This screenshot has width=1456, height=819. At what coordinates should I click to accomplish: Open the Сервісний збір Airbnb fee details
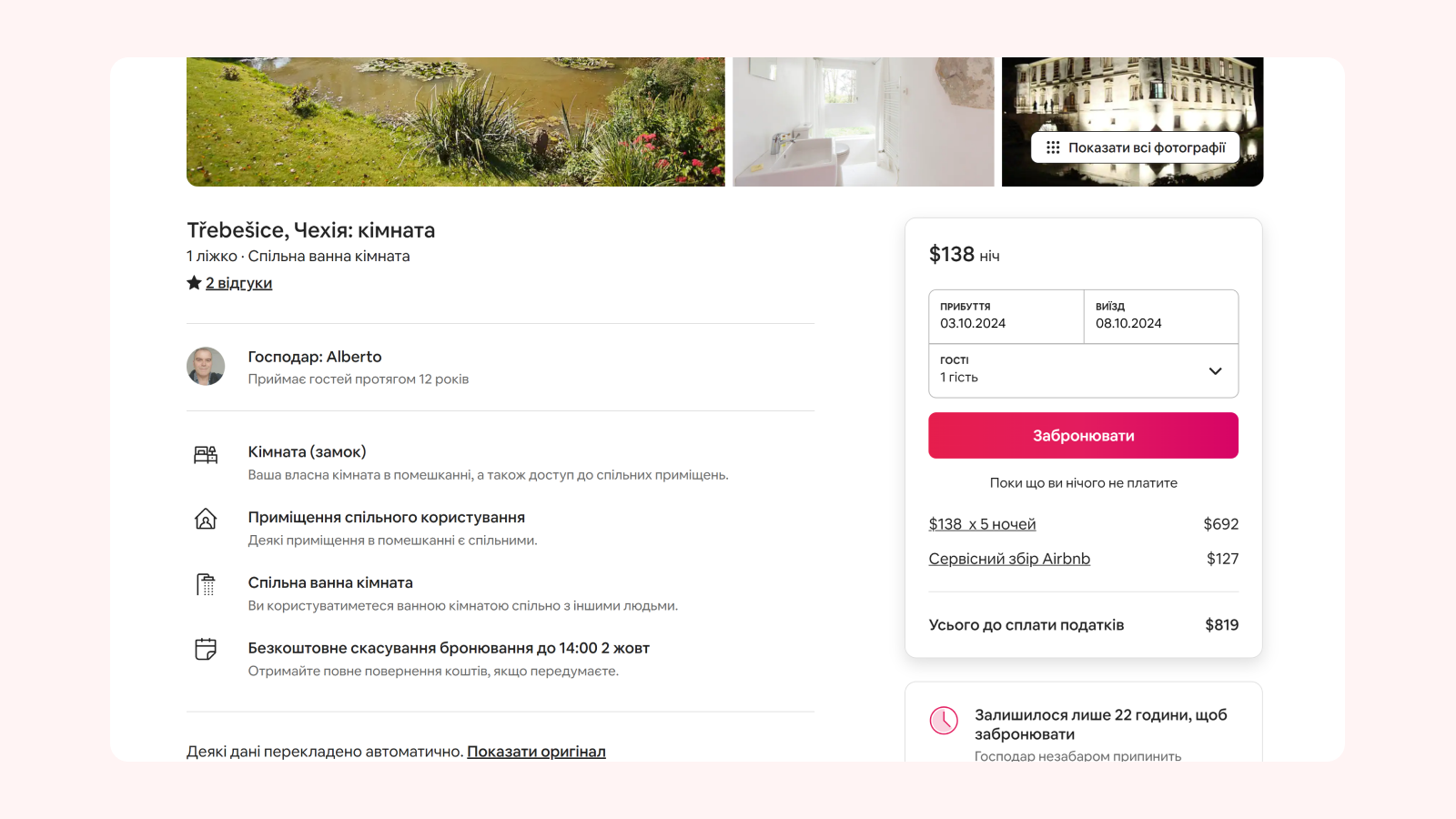point(1009,558)
